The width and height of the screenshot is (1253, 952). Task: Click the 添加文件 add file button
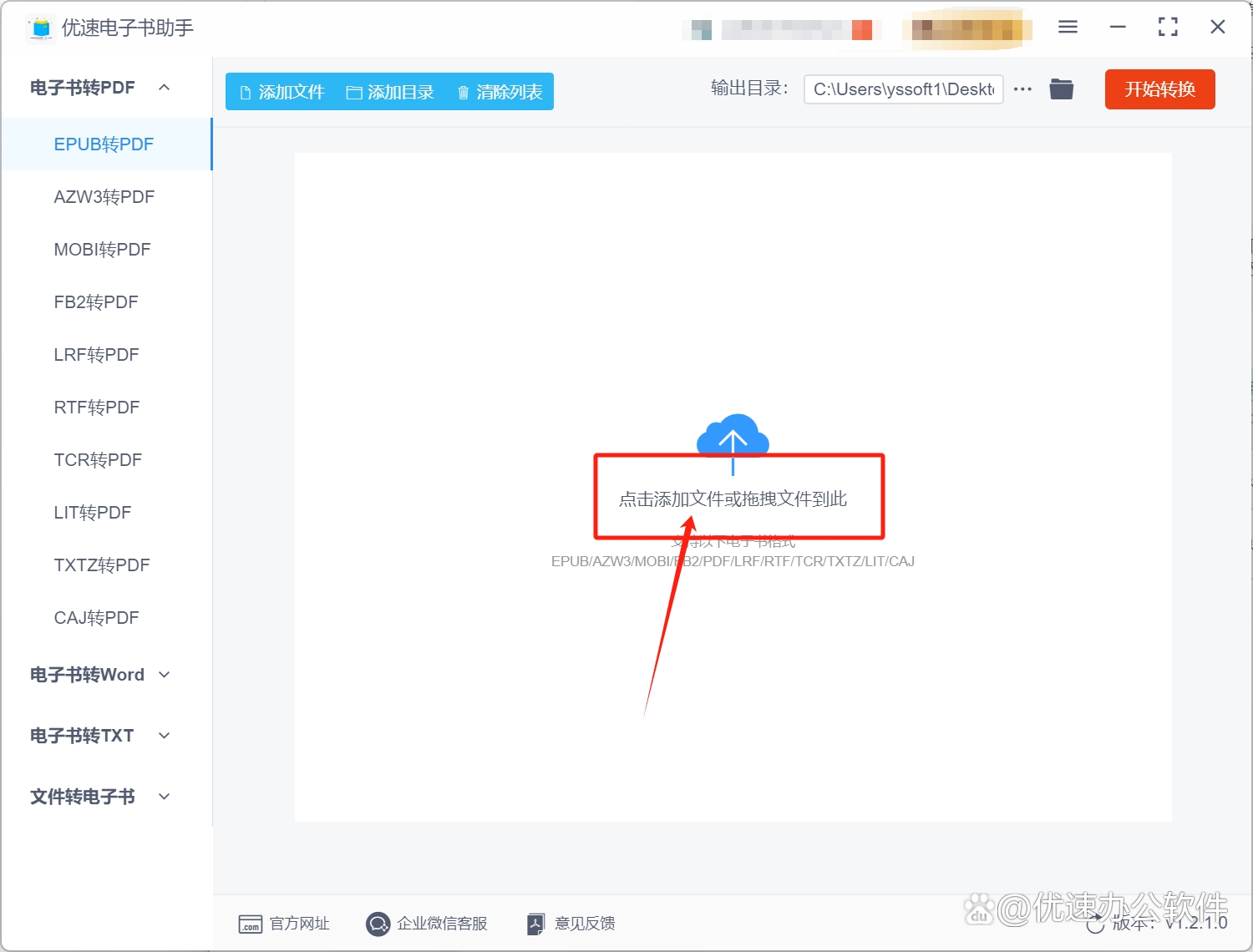point(282,92)
